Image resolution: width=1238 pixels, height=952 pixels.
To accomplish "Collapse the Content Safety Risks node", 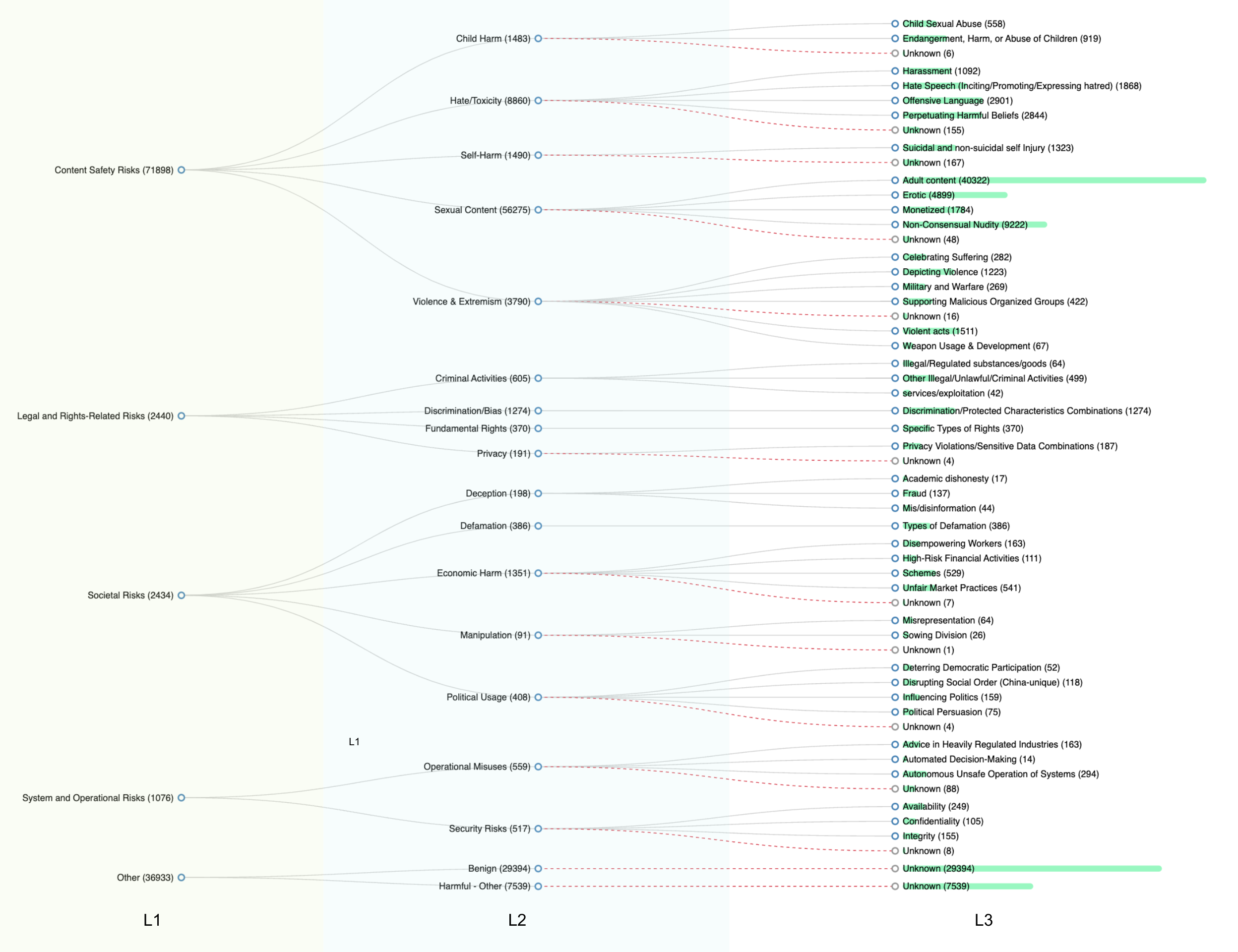I will 182,170.
